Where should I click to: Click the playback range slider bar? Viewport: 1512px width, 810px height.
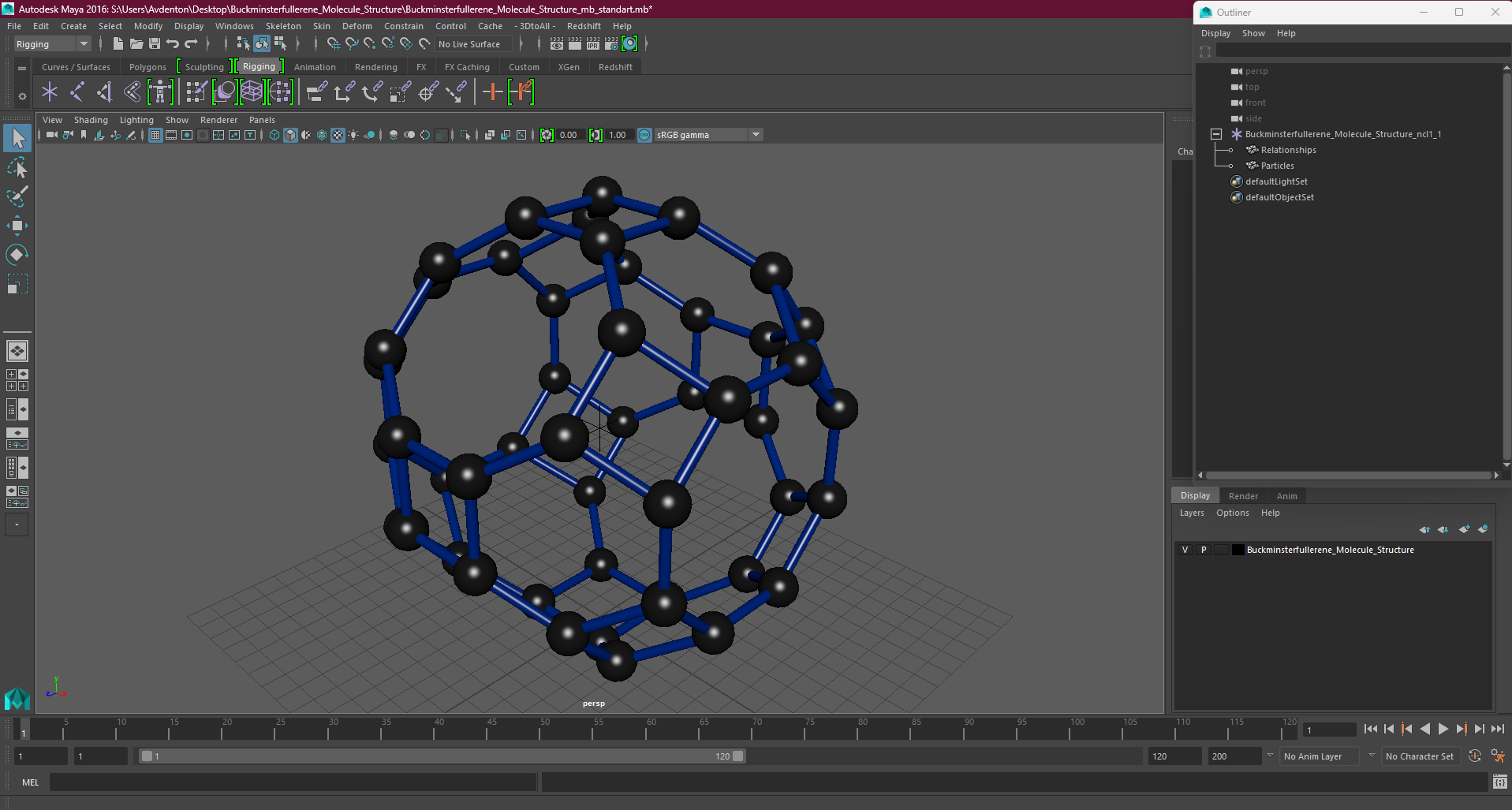[x=442, y=756]
